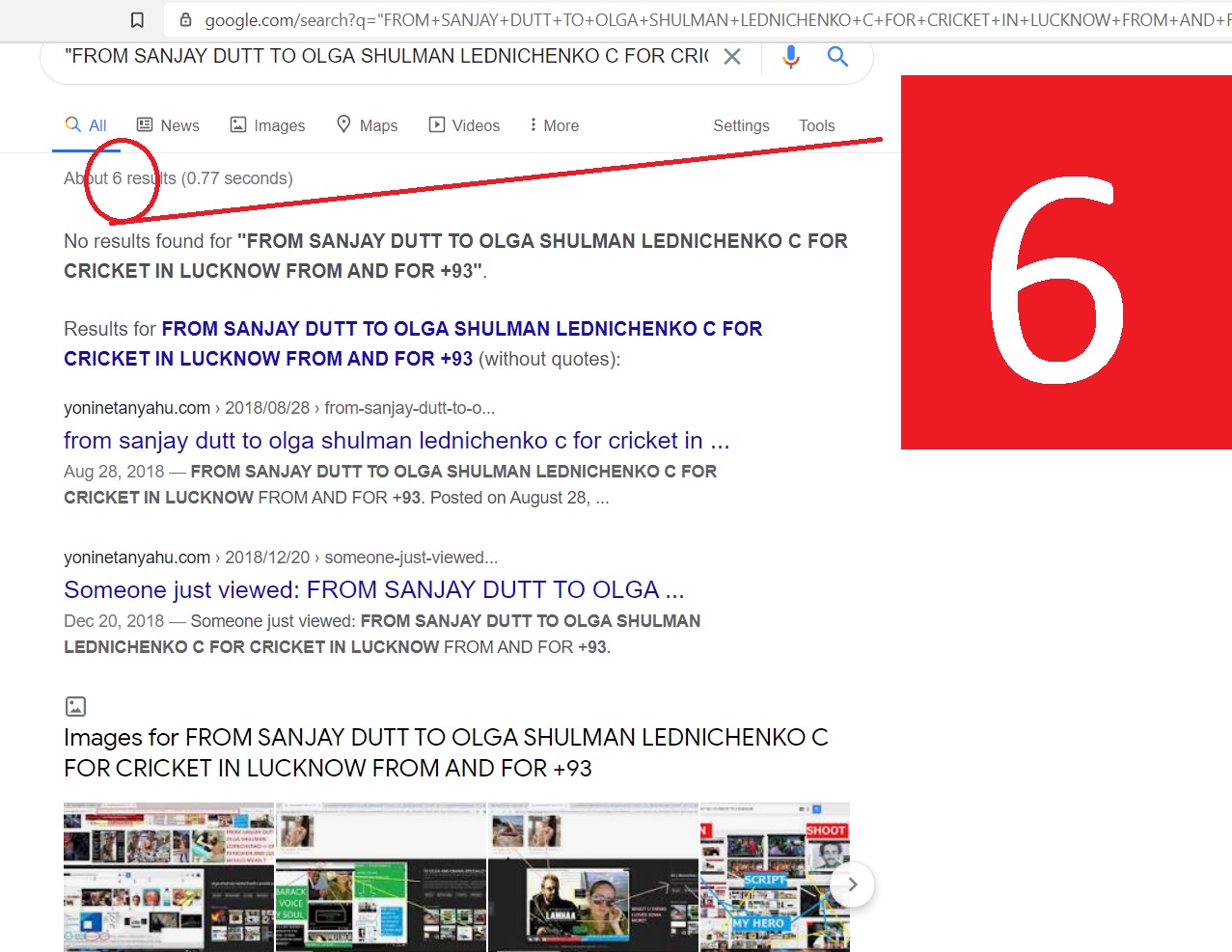Click inside the Google search box
This screenshot has height=952, width=1232.
386,57
